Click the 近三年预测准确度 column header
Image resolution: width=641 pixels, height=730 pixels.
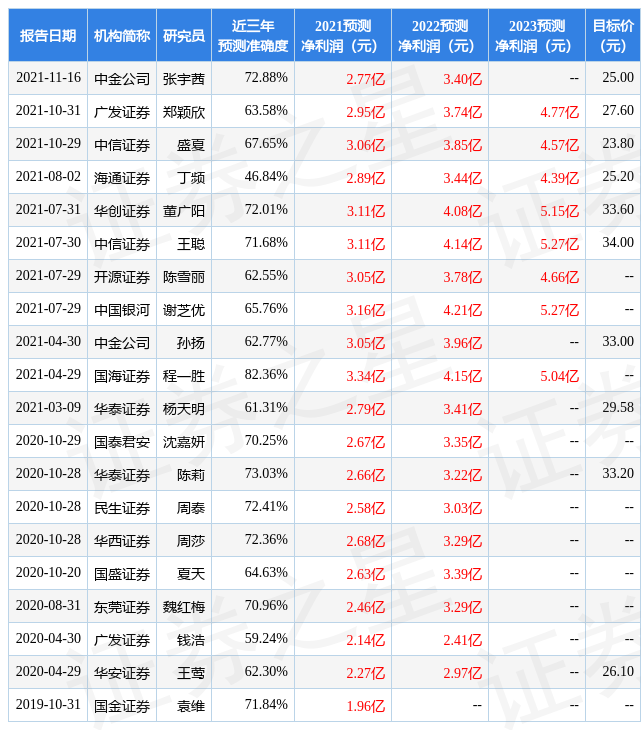pos(253,35)
